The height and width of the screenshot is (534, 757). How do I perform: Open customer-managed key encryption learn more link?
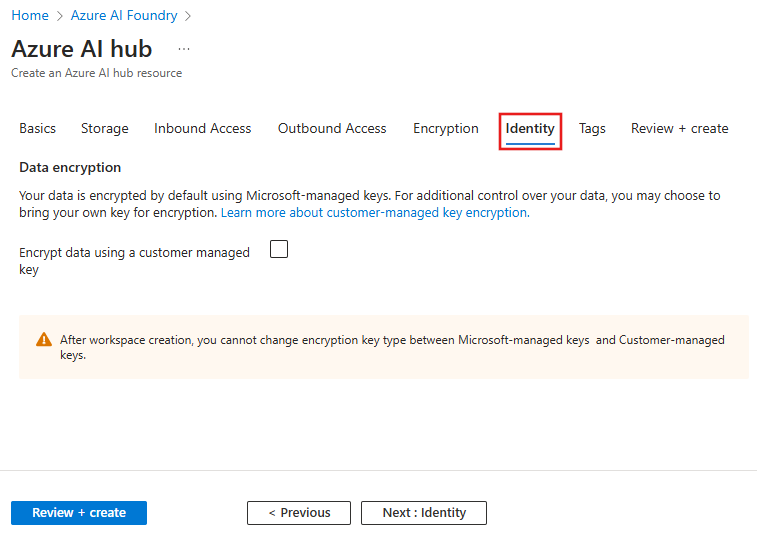[375, 212]
